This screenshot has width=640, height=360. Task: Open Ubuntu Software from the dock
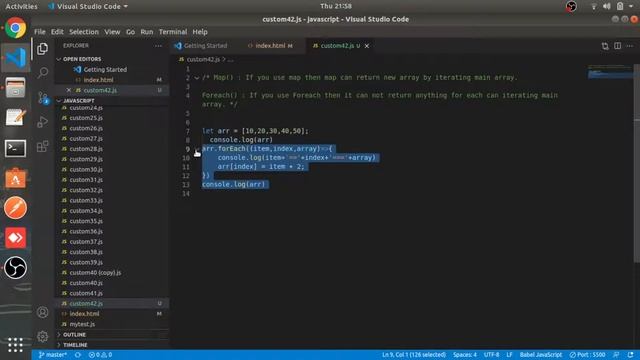pyautogui.click(x=16, y=178)
